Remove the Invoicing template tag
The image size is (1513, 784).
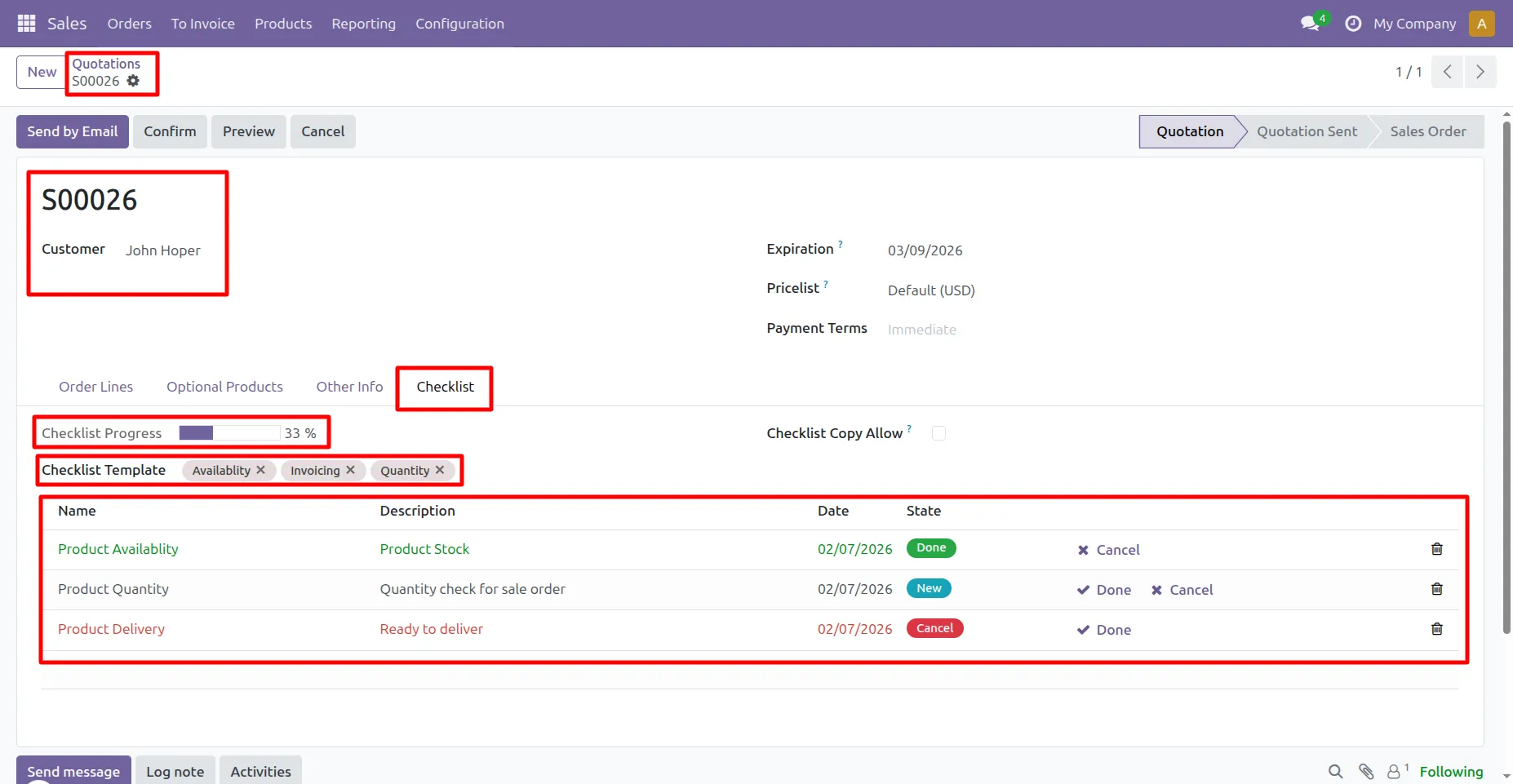pyautogui.click(x=350, y=470)
